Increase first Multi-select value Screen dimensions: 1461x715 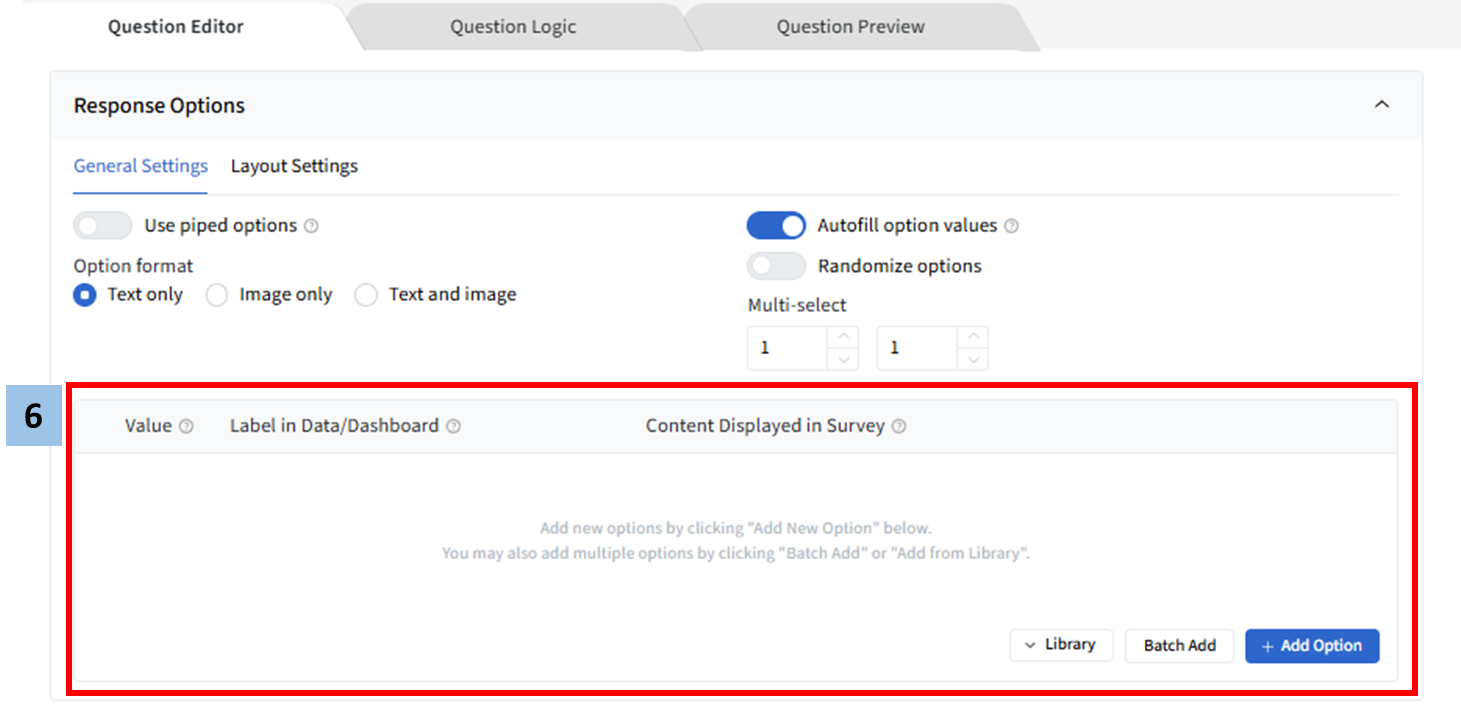(844, 337)
